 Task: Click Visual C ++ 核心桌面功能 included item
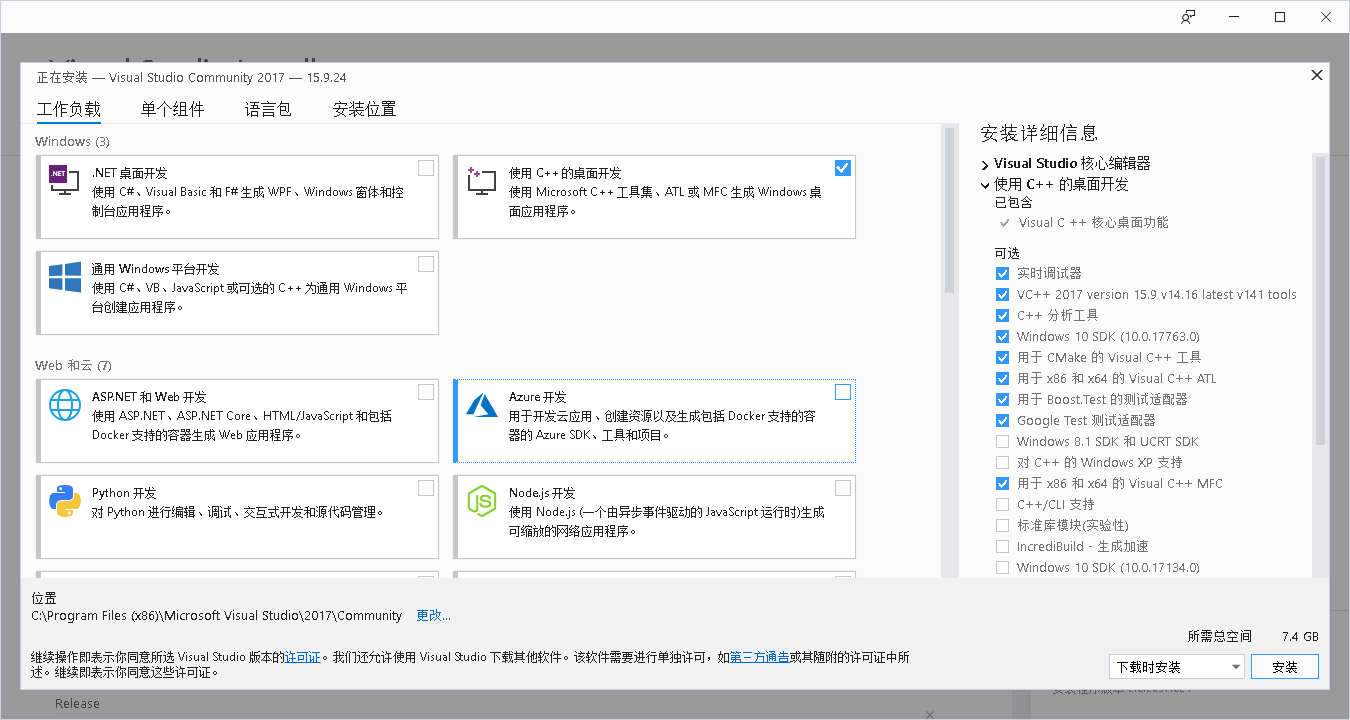tap(1093, 222)
